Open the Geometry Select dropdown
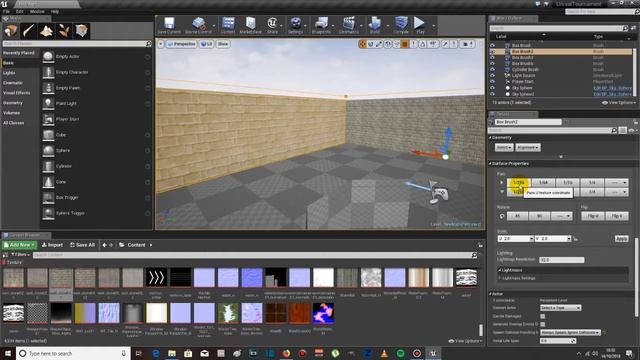The height and width of the screenshot is (360, 640). pos(504,147)
